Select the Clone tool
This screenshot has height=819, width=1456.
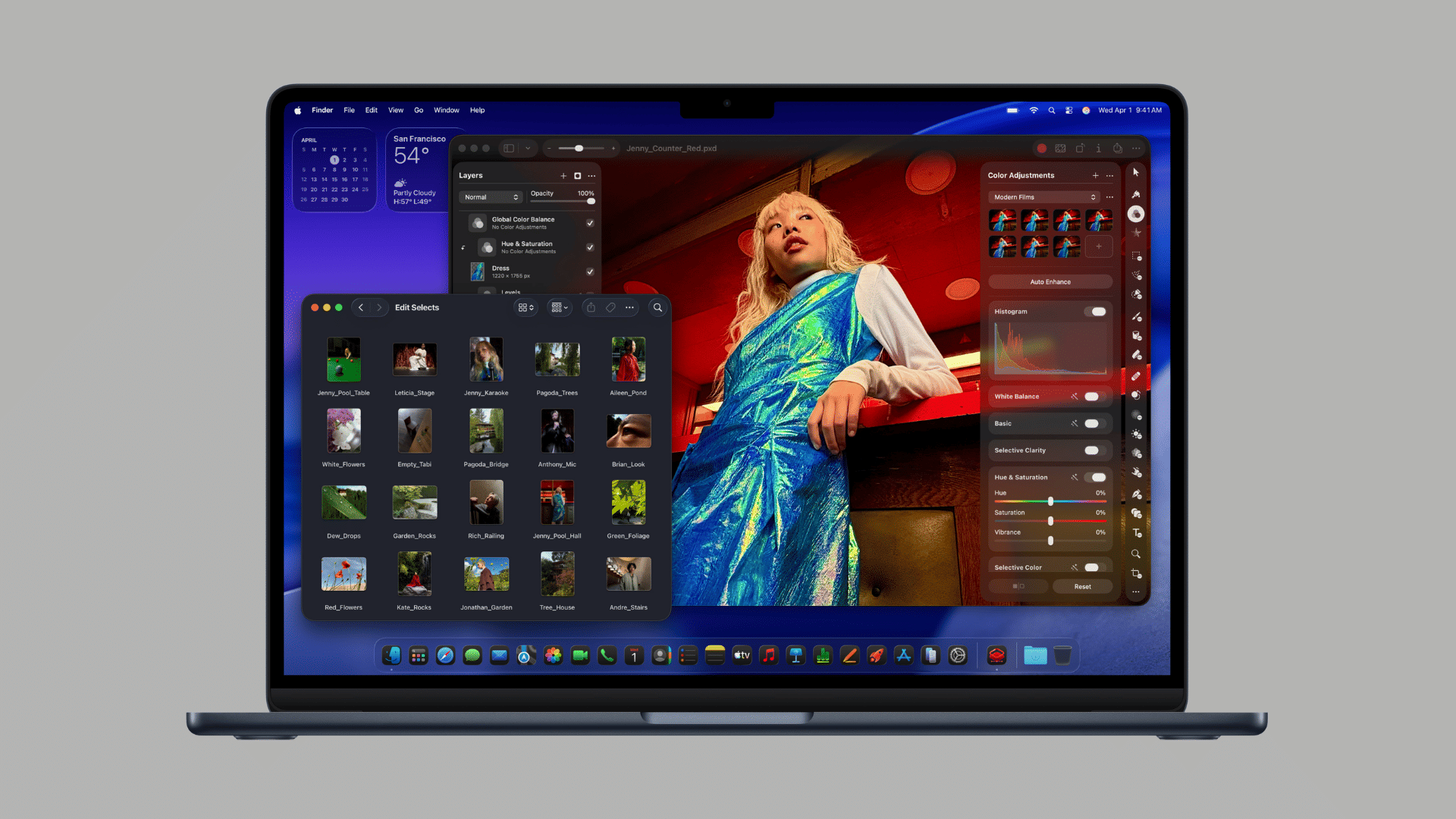[1136, 394]
